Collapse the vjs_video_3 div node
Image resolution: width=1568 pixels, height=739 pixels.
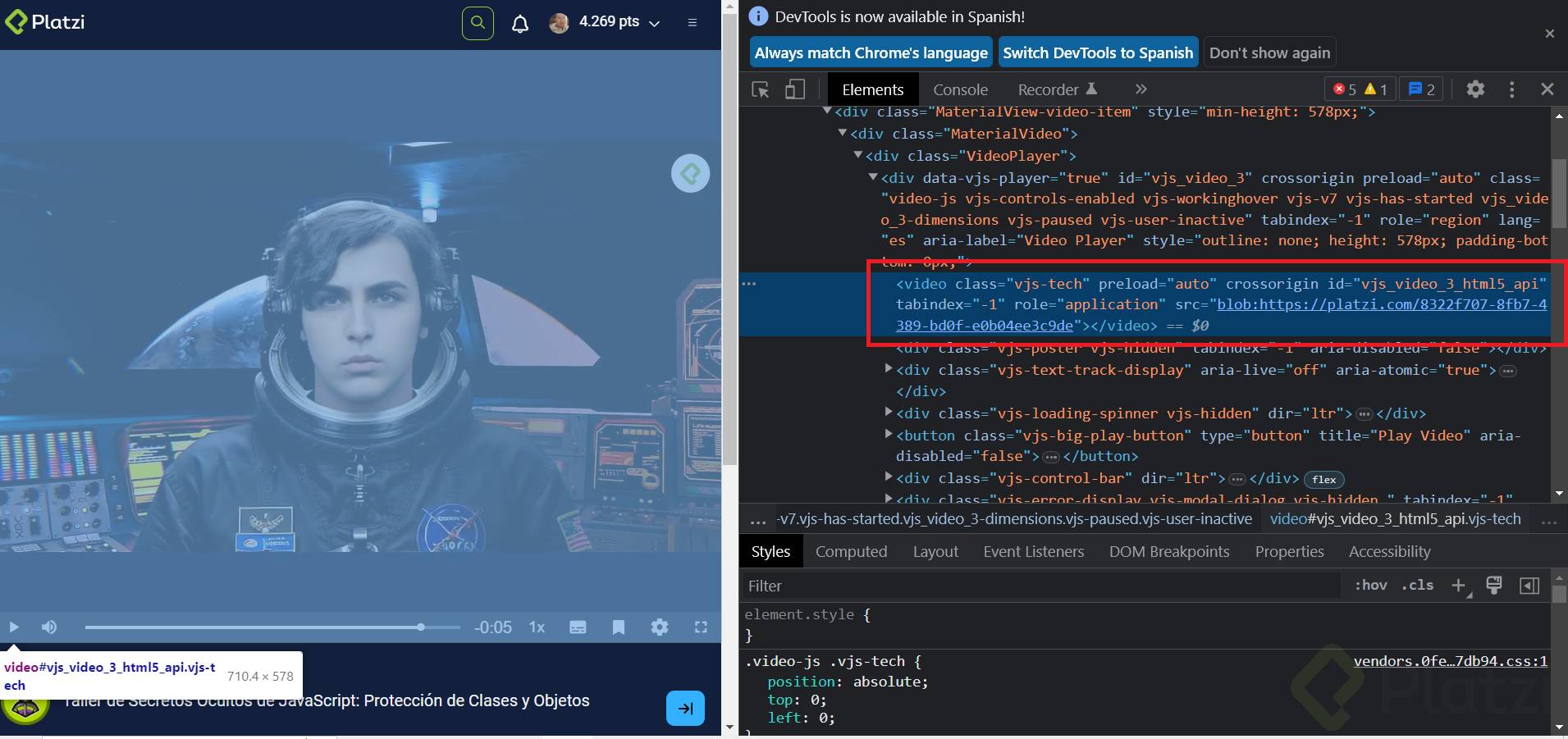(874, 177)
